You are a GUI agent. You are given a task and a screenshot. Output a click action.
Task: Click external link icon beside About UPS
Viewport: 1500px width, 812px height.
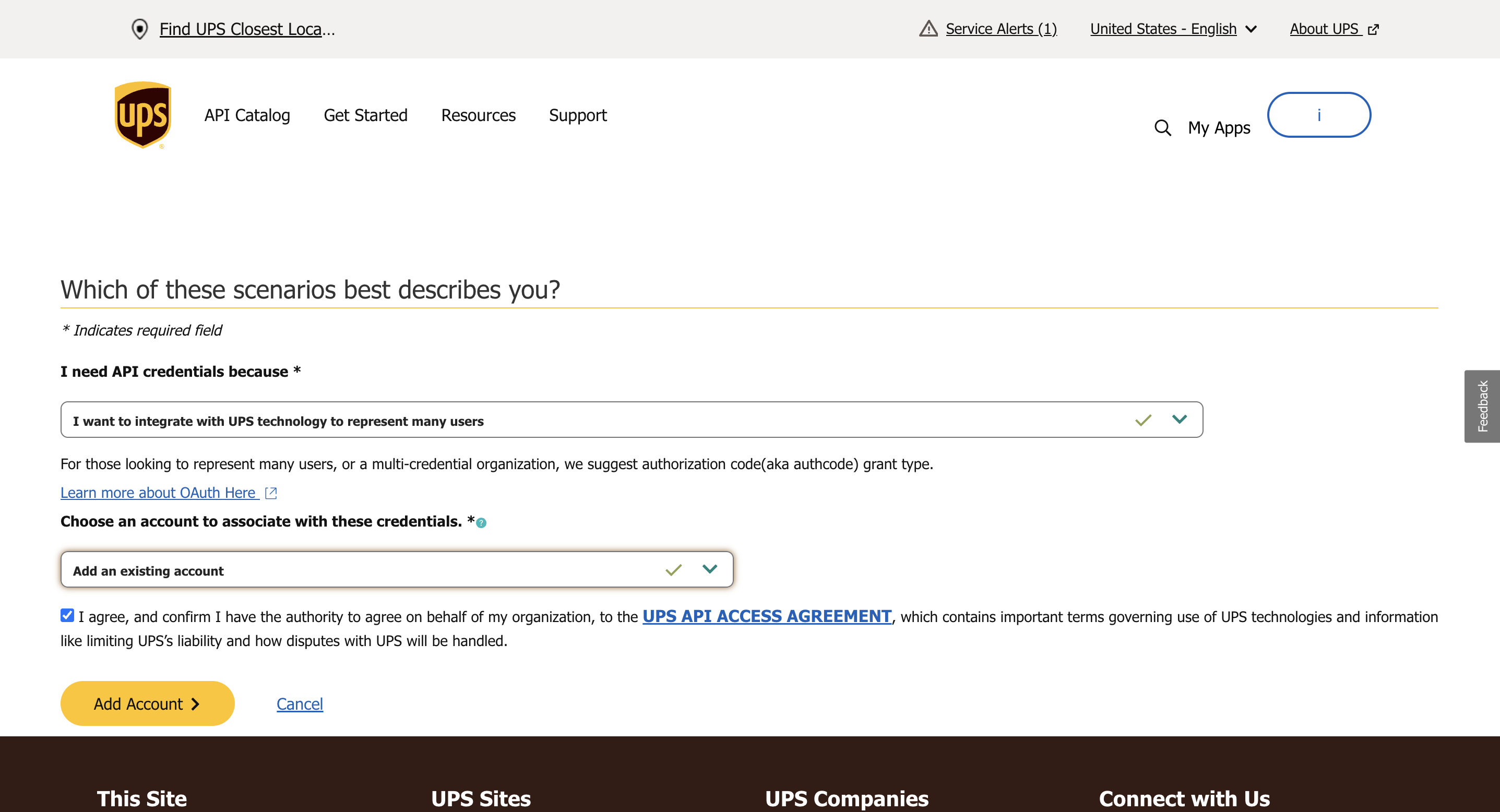pos(1373,30)
